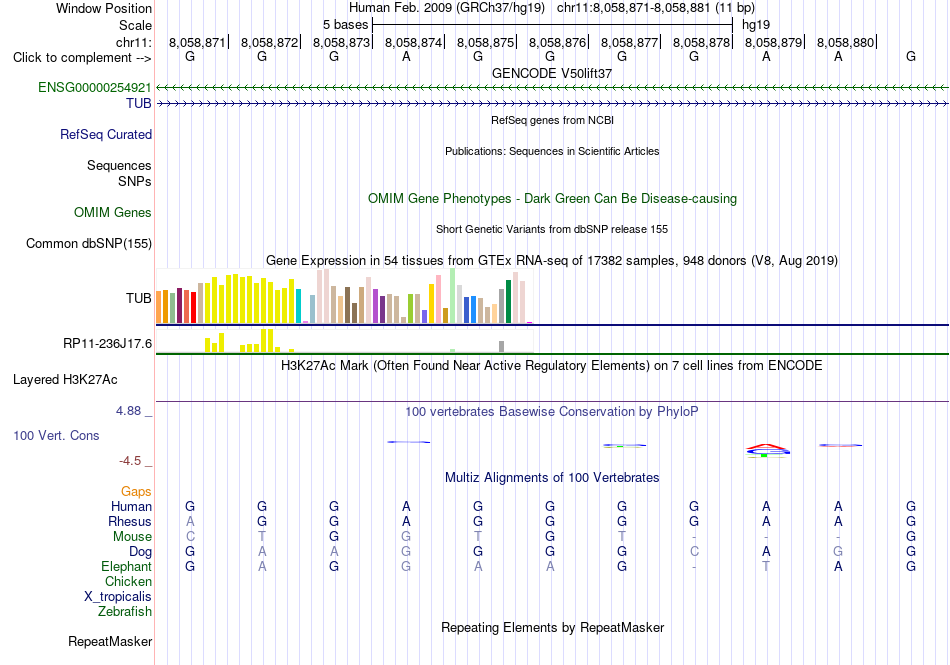Click the Scale label
Screen dimensions: 950x665
[x=136, y=25]
